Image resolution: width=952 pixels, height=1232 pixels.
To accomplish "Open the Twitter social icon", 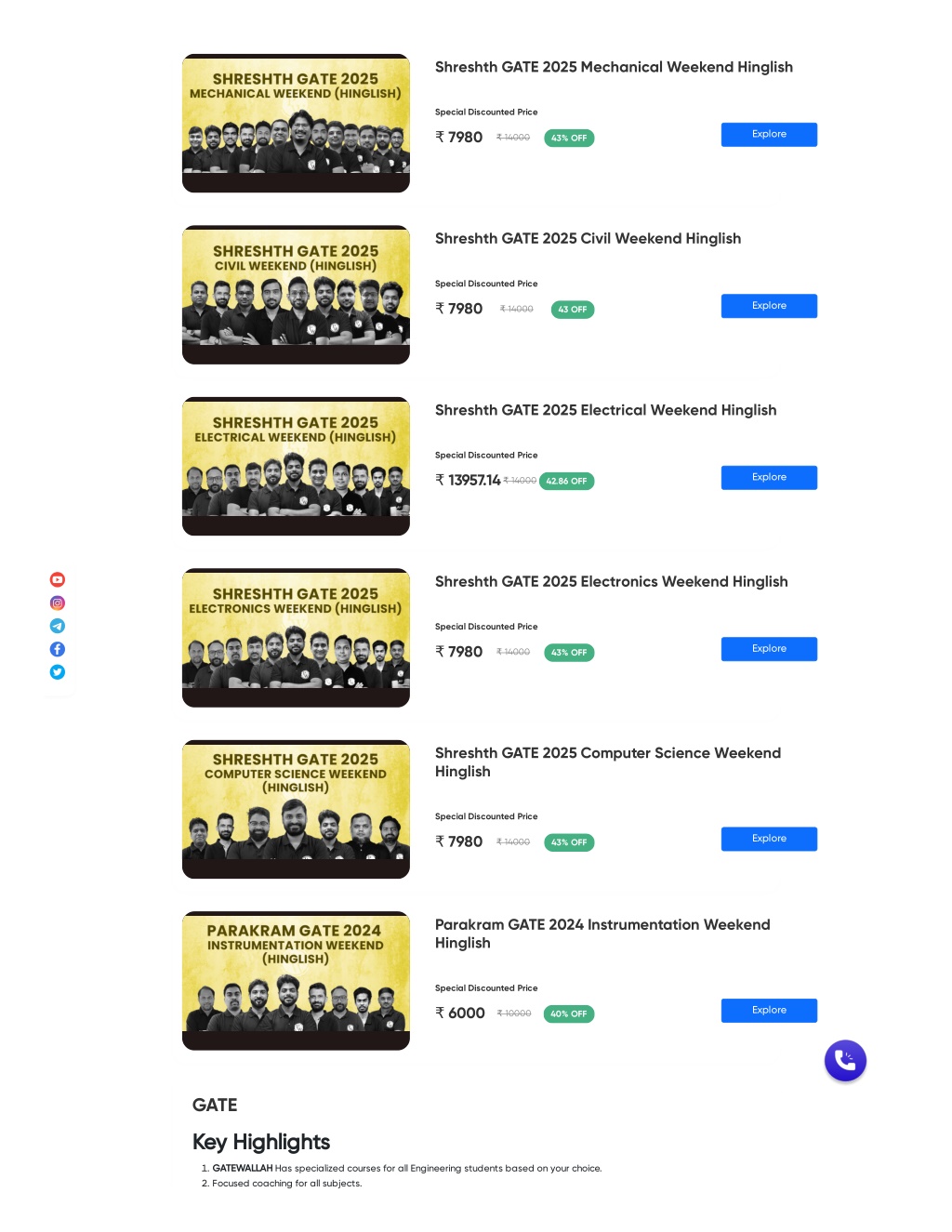I will (x=58, y=672).
